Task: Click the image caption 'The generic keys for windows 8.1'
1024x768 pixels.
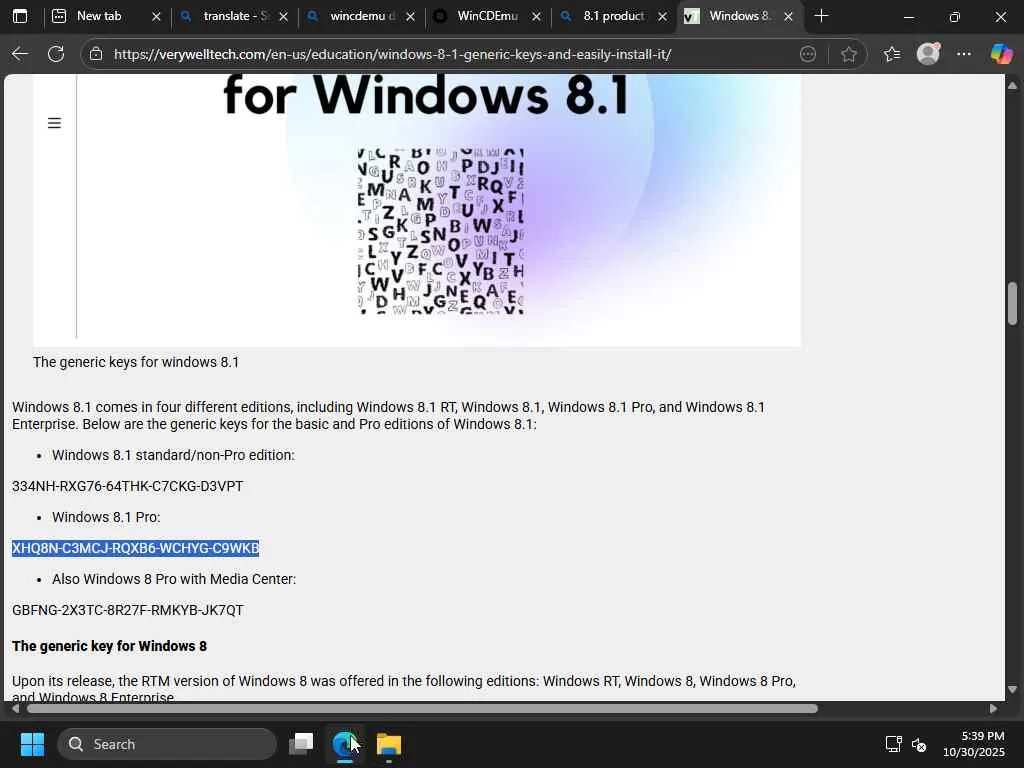Action: (x=136, y=362)
